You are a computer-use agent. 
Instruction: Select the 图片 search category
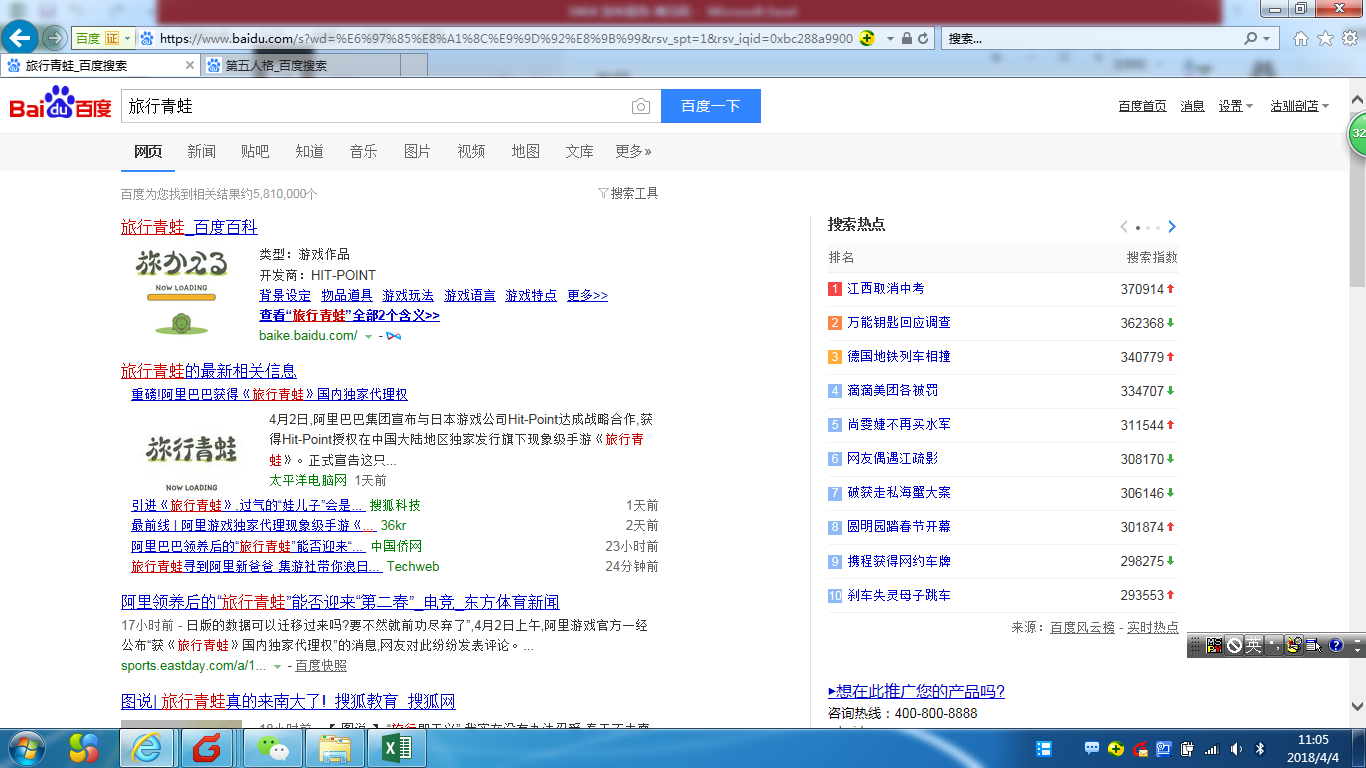click(417, 151)
